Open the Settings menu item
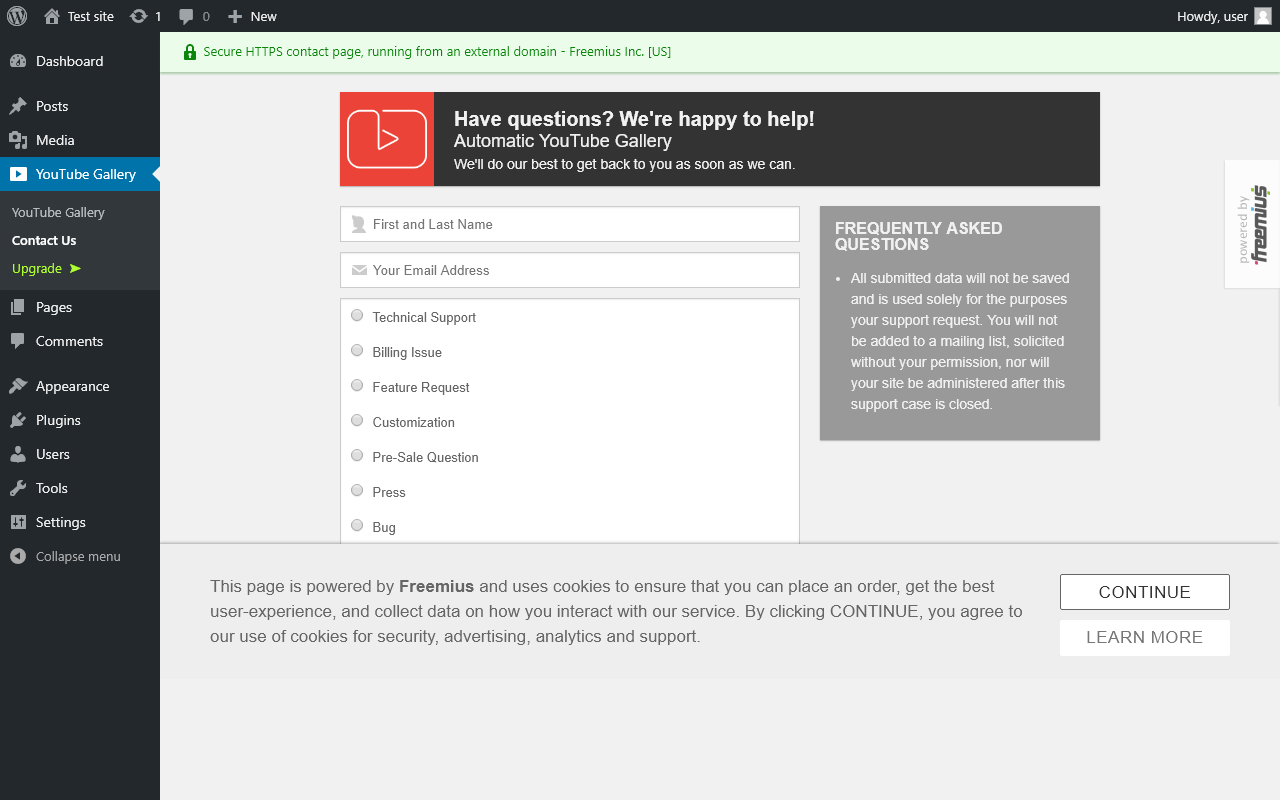 80,522
